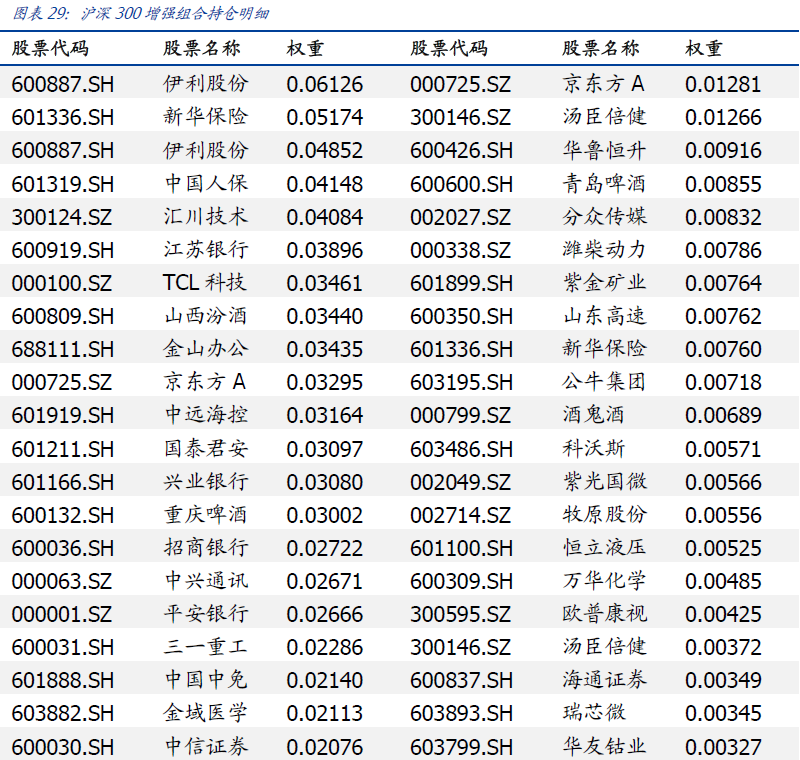Click stock code 601919.SH

[x=63, y=415]
